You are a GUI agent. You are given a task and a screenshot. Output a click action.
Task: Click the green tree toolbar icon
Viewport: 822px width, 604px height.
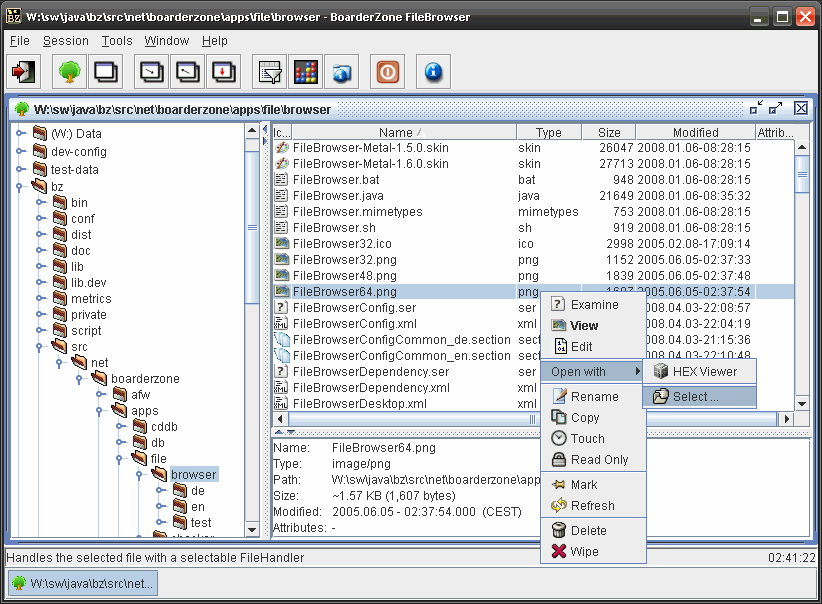pos(69,71)
